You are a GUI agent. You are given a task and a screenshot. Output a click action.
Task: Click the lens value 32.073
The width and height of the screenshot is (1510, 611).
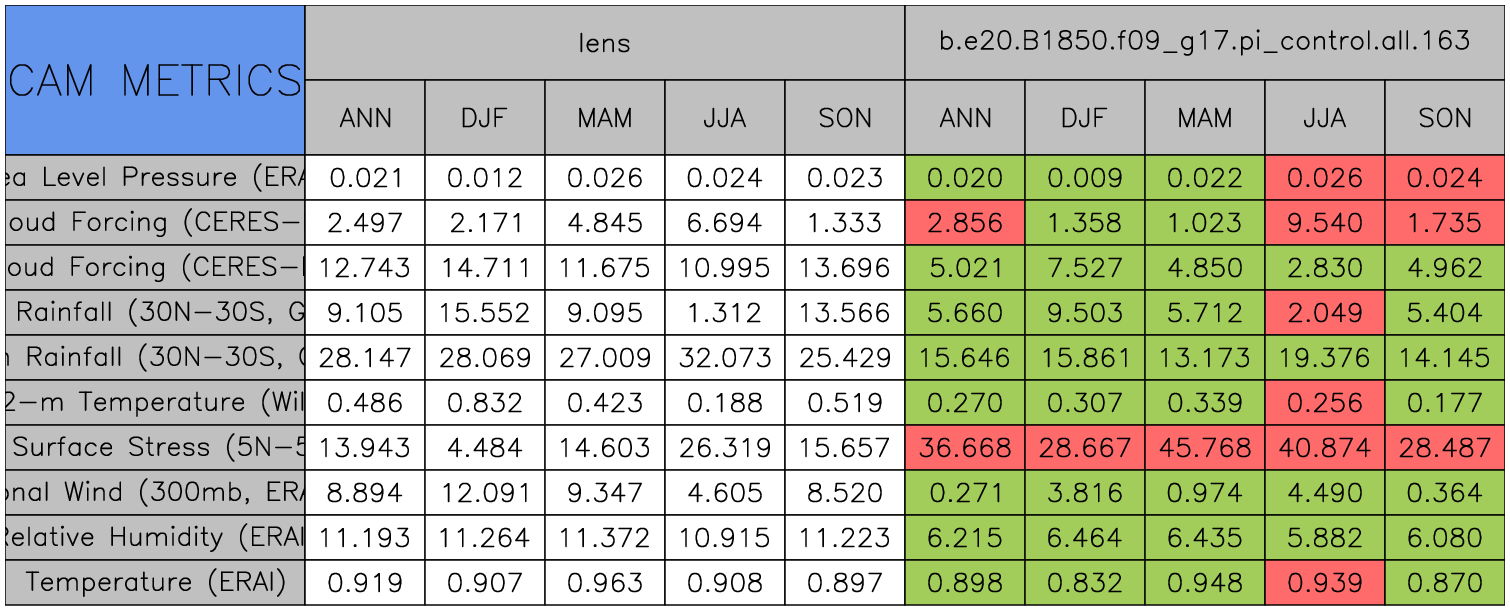pos(724,357)
